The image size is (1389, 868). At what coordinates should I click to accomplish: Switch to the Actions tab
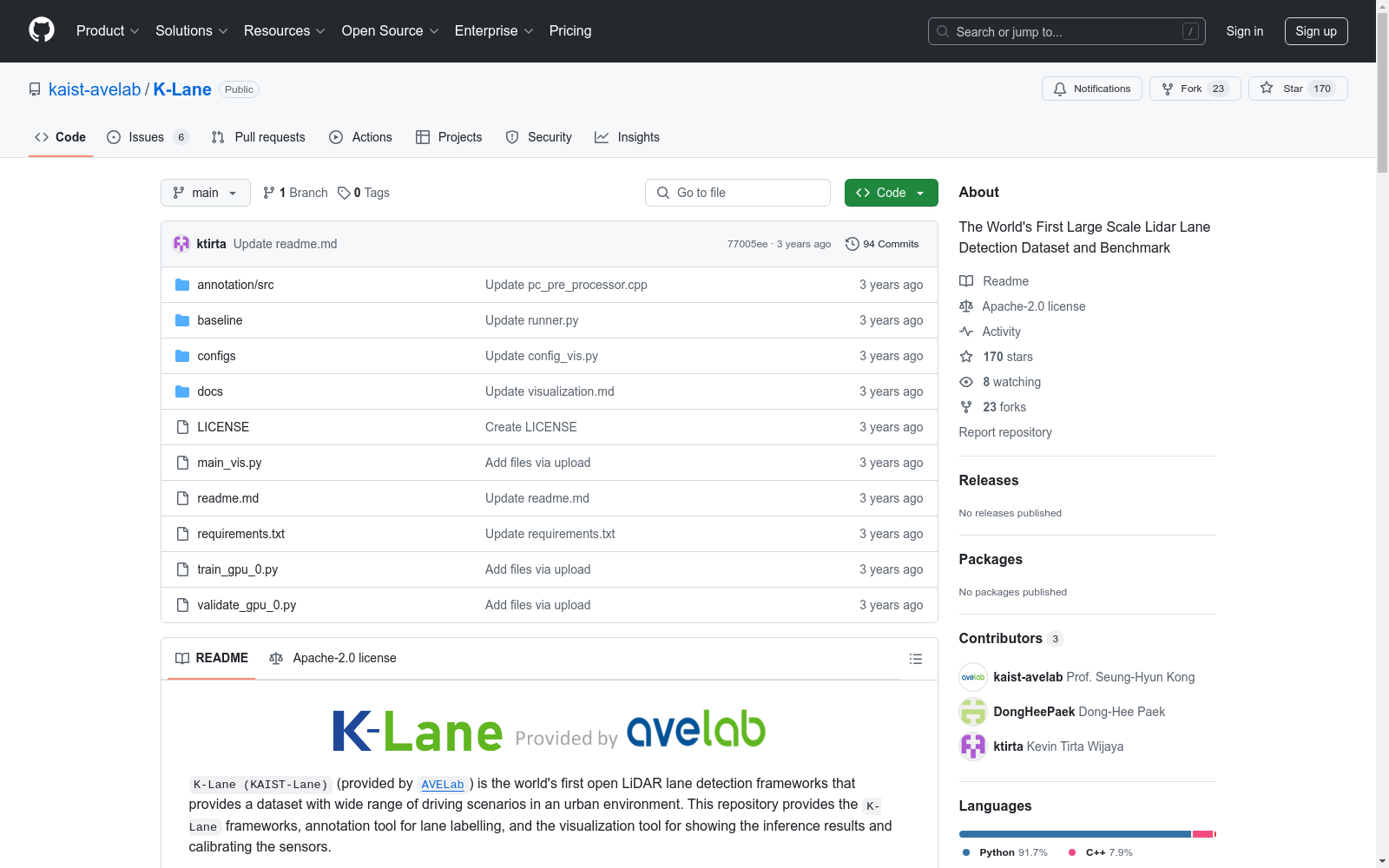click(361, 137)
